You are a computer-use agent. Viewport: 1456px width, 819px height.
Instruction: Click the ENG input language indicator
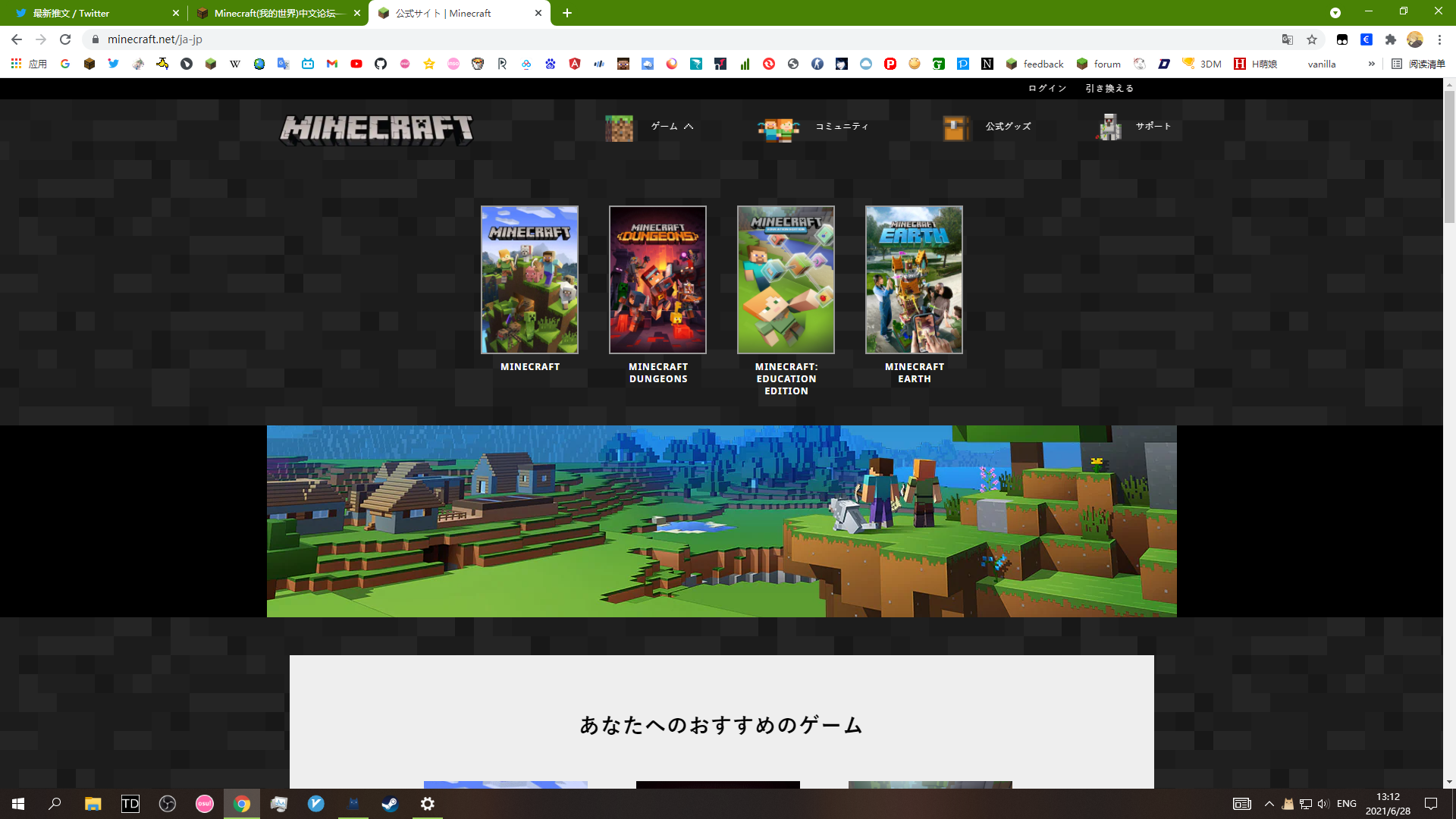click(1347, 804)
